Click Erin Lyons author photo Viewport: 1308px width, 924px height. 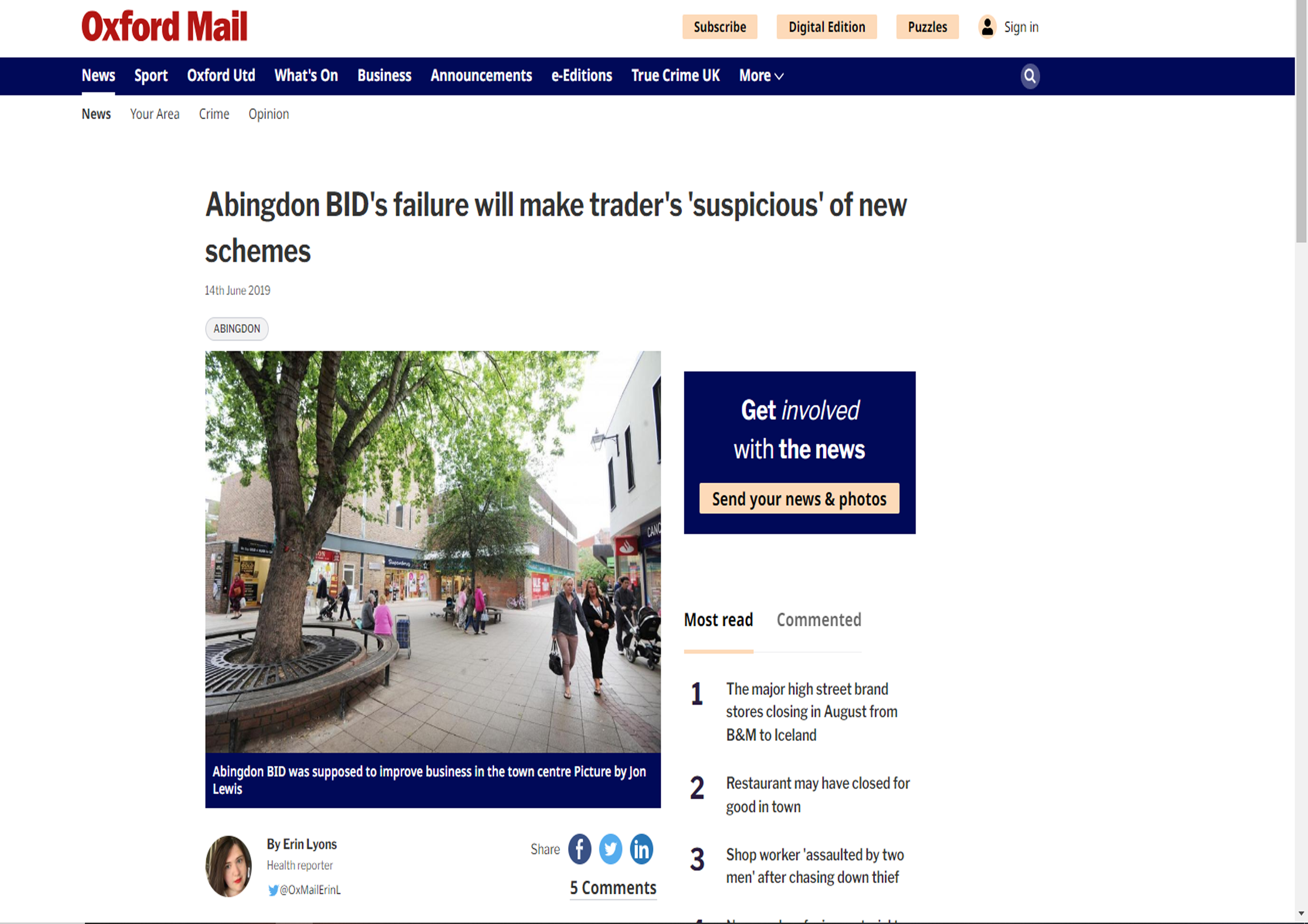point(229,866)
